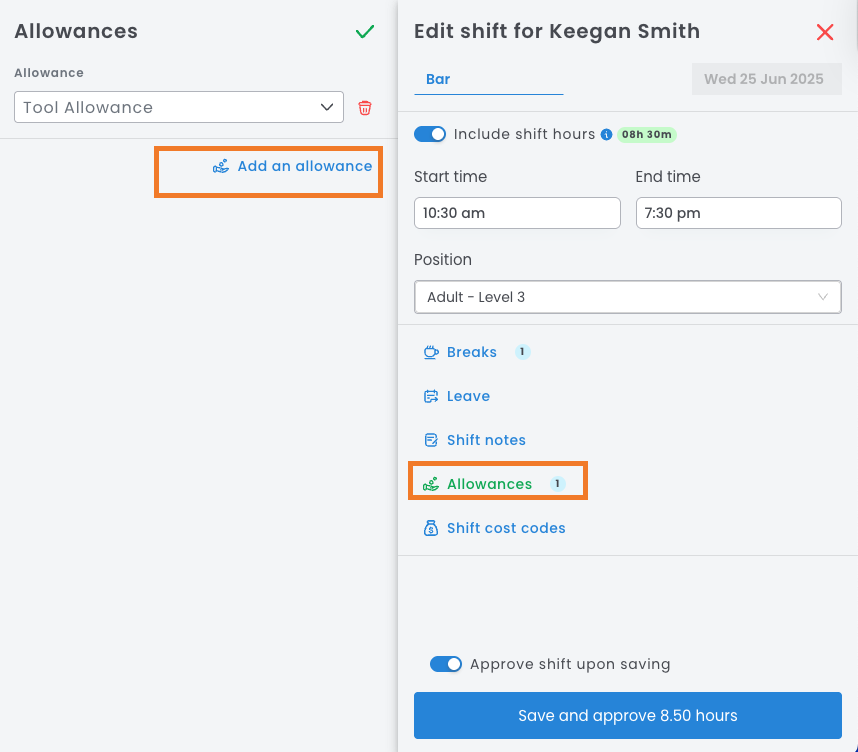Click the hand icon next to Add an allowance
858x752 pixels.
pos(221,167)
